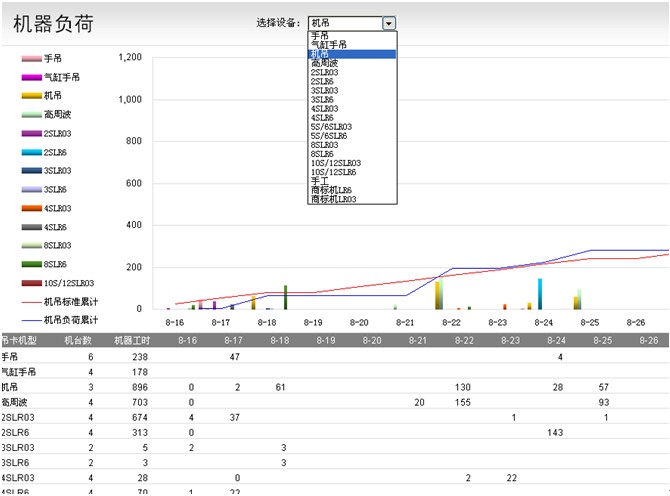The height and width of the screenshot is (496, 670).
Task: Select 手工 option in the device list
Action: click(320, 181)
